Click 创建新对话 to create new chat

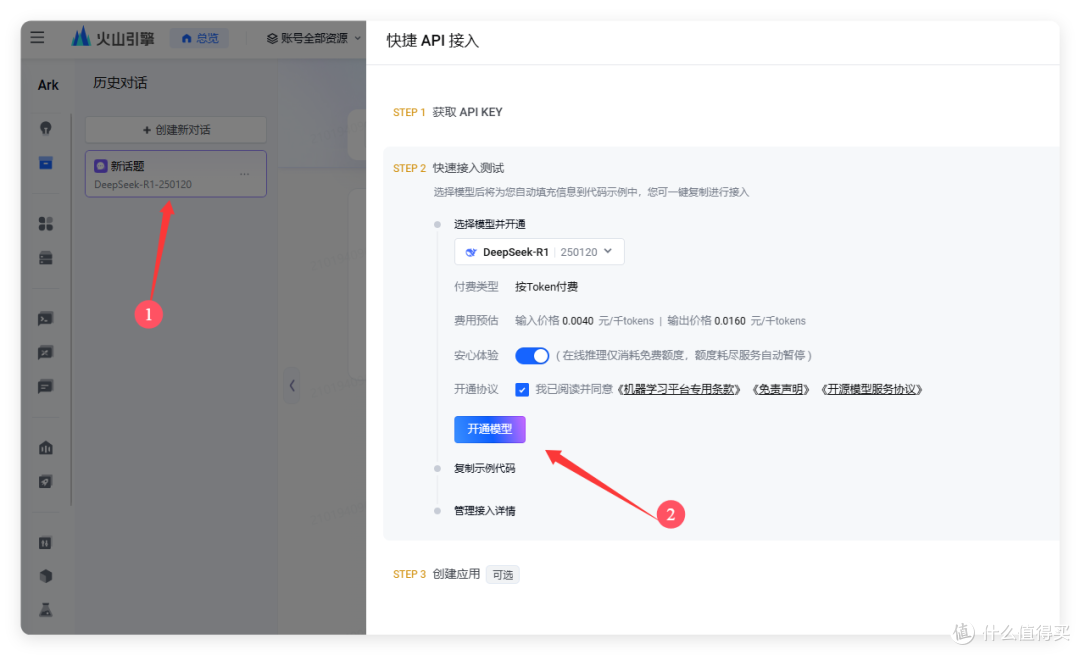pyautogui.click(x=176, y=129)
